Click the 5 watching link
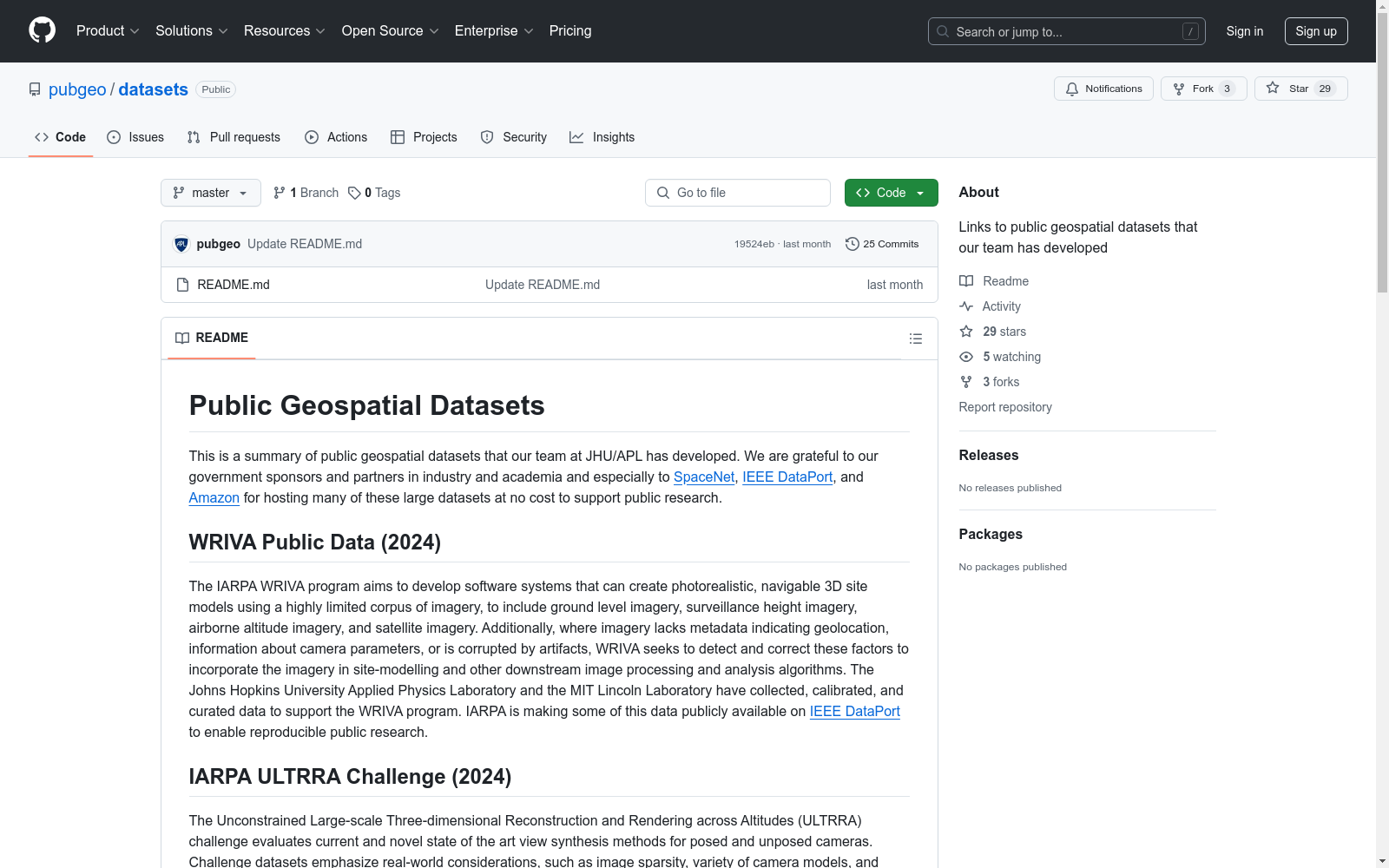 pyautogui.click(x=1000, y=357)
